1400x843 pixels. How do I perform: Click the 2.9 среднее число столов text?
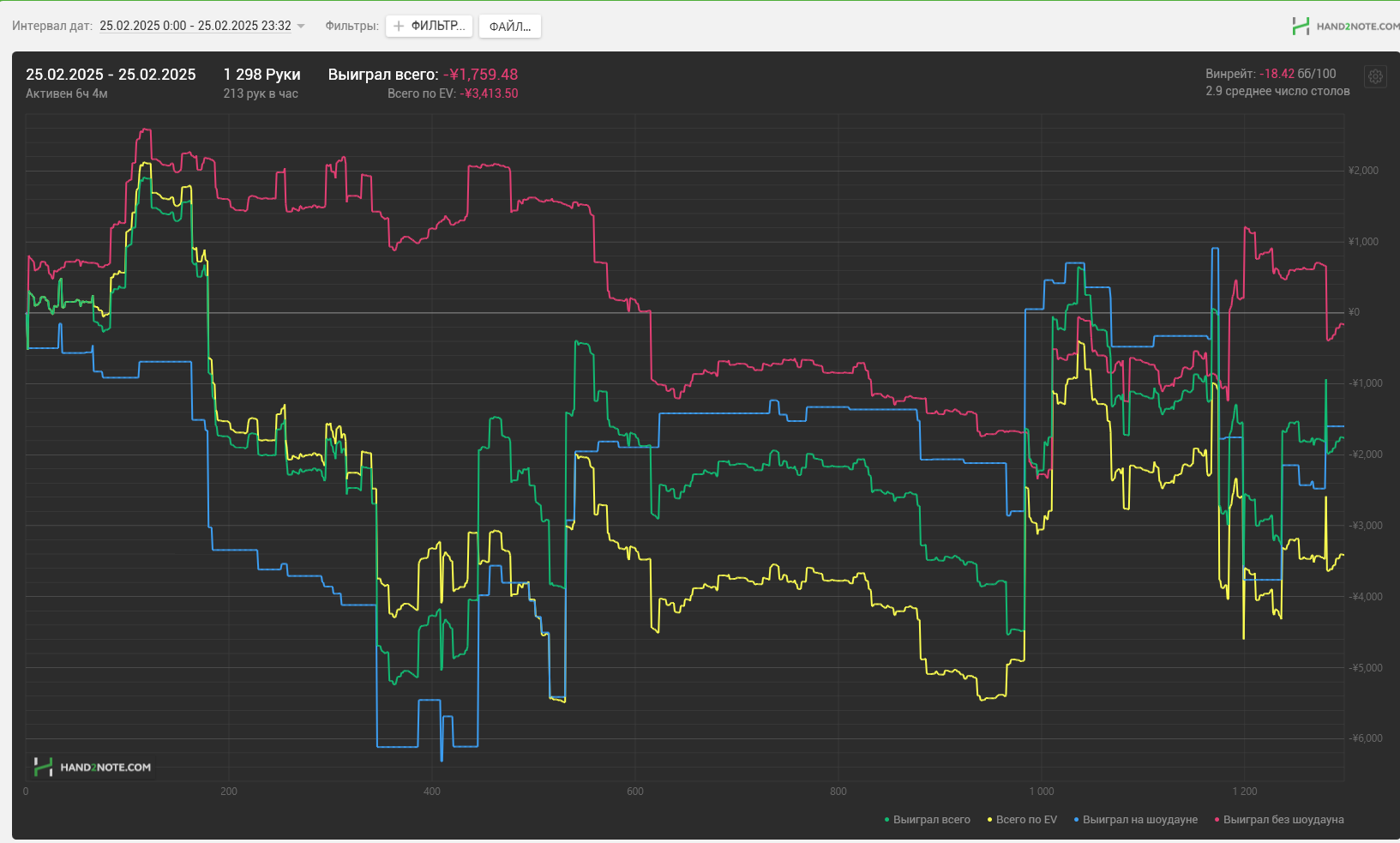pos(1277,91)
